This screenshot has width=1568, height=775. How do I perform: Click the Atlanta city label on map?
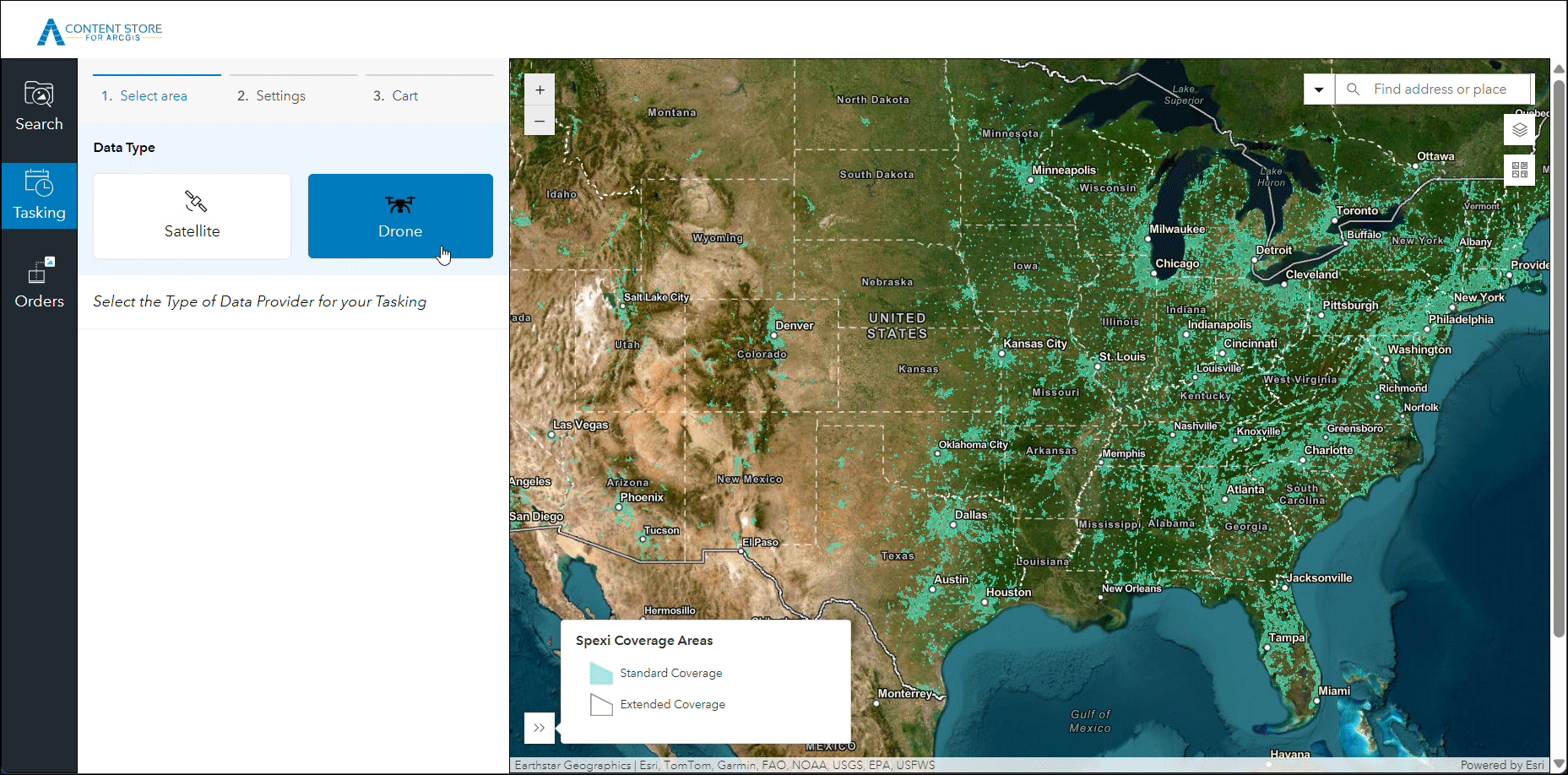tap(1245, 489)
